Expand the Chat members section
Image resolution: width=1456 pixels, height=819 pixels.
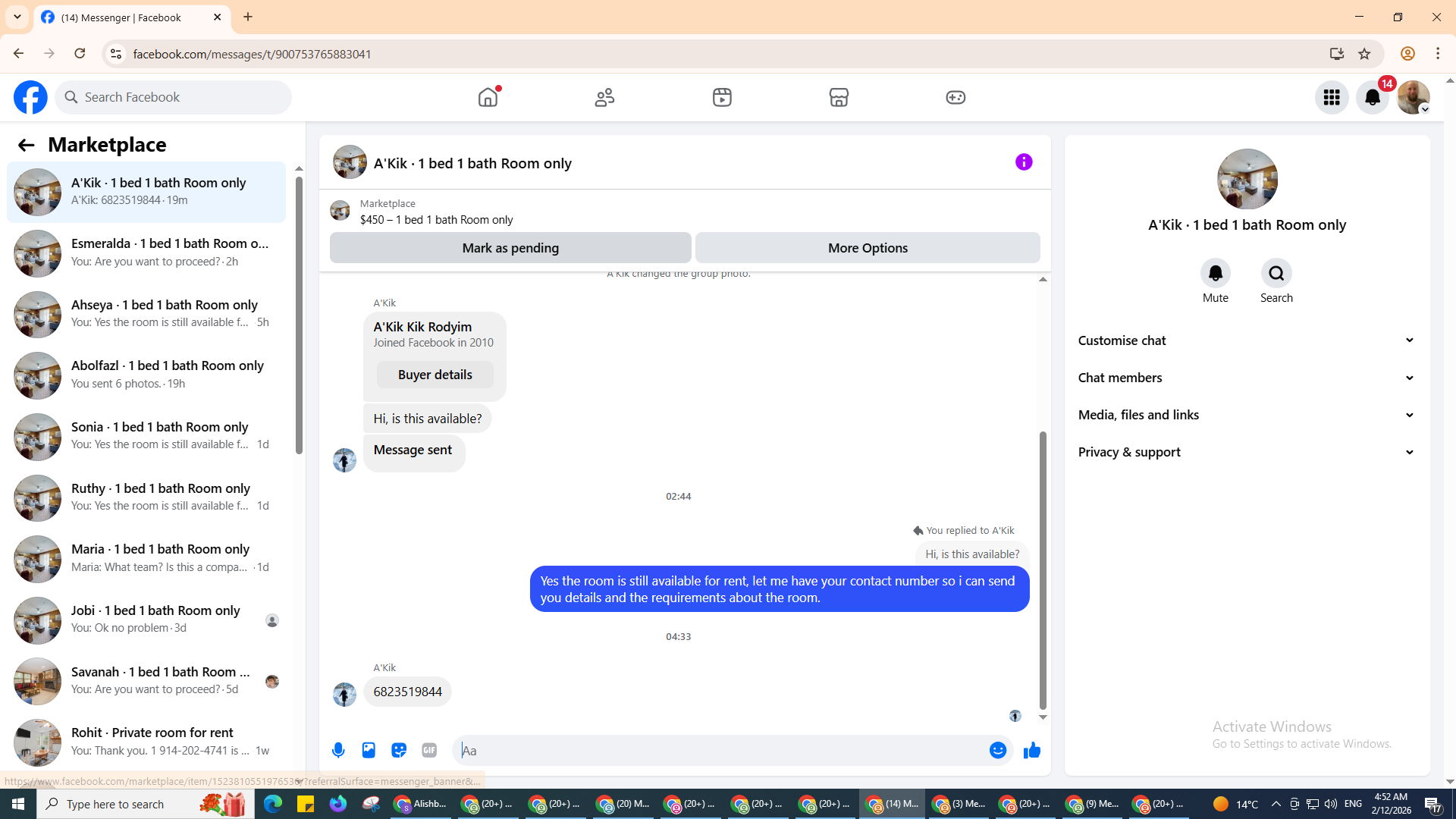coord(1247,378)
